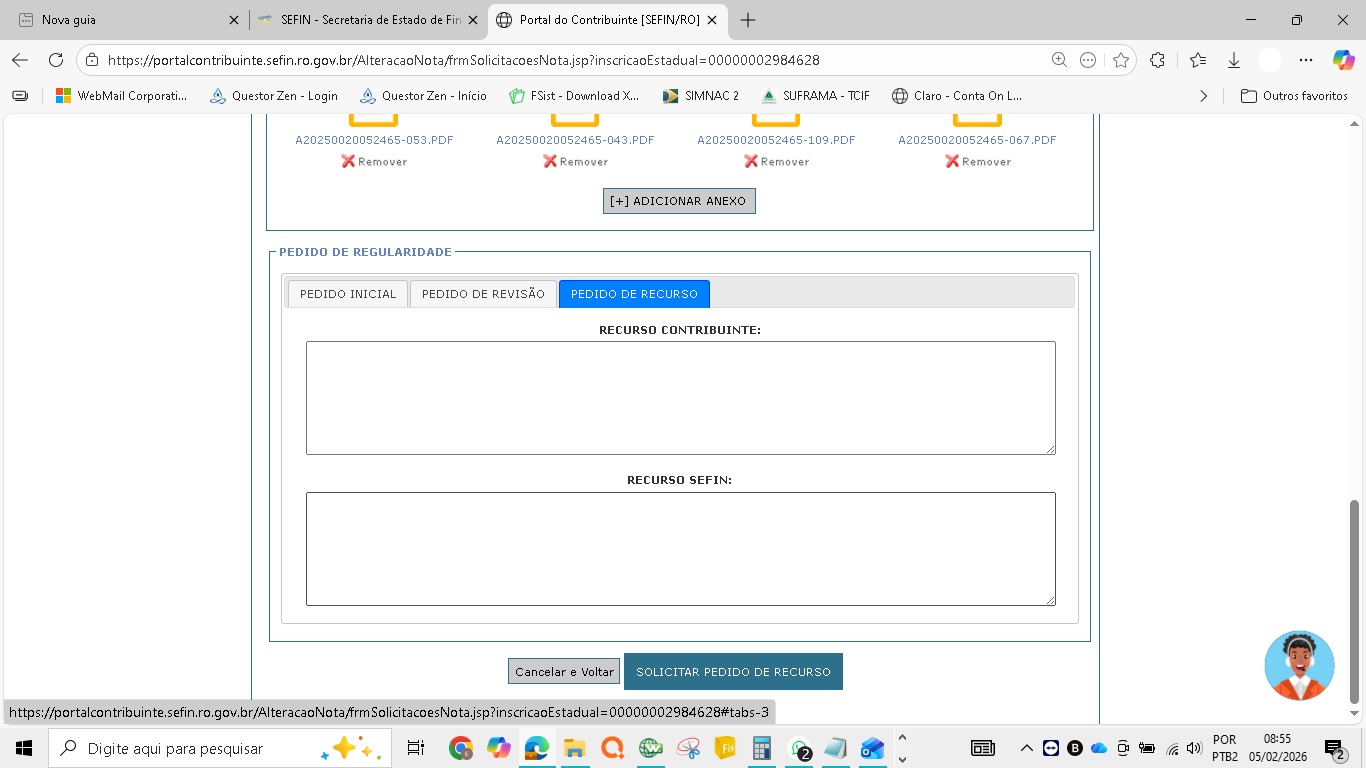Remove attachment A20250020052465-053.PDF

click(x=374, y=161)
